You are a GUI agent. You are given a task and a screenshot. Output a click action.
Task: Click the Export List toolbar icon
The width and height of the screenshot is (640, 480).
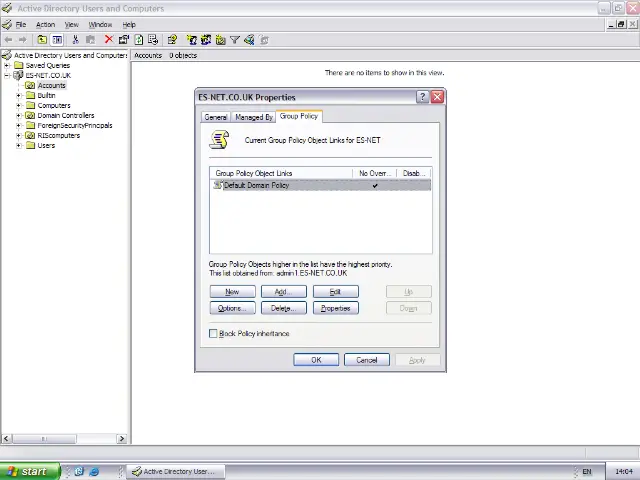click(x=153, y=40)
